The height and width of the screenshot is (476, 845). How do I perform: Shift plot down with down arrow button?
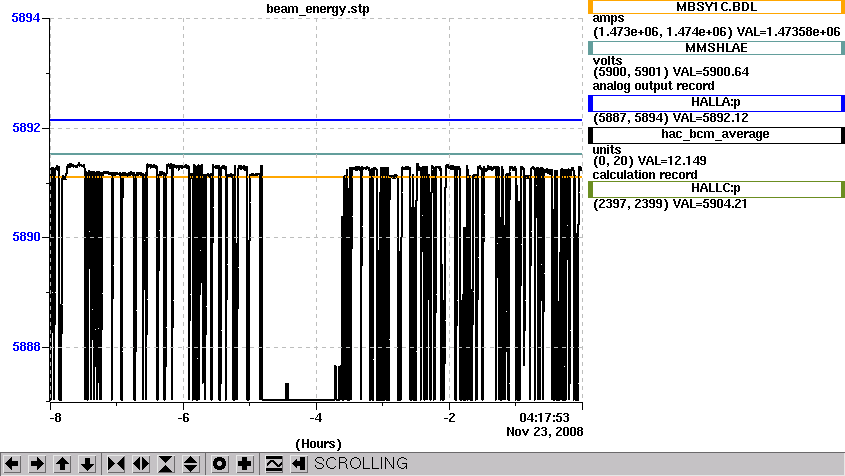click(87, 464)
